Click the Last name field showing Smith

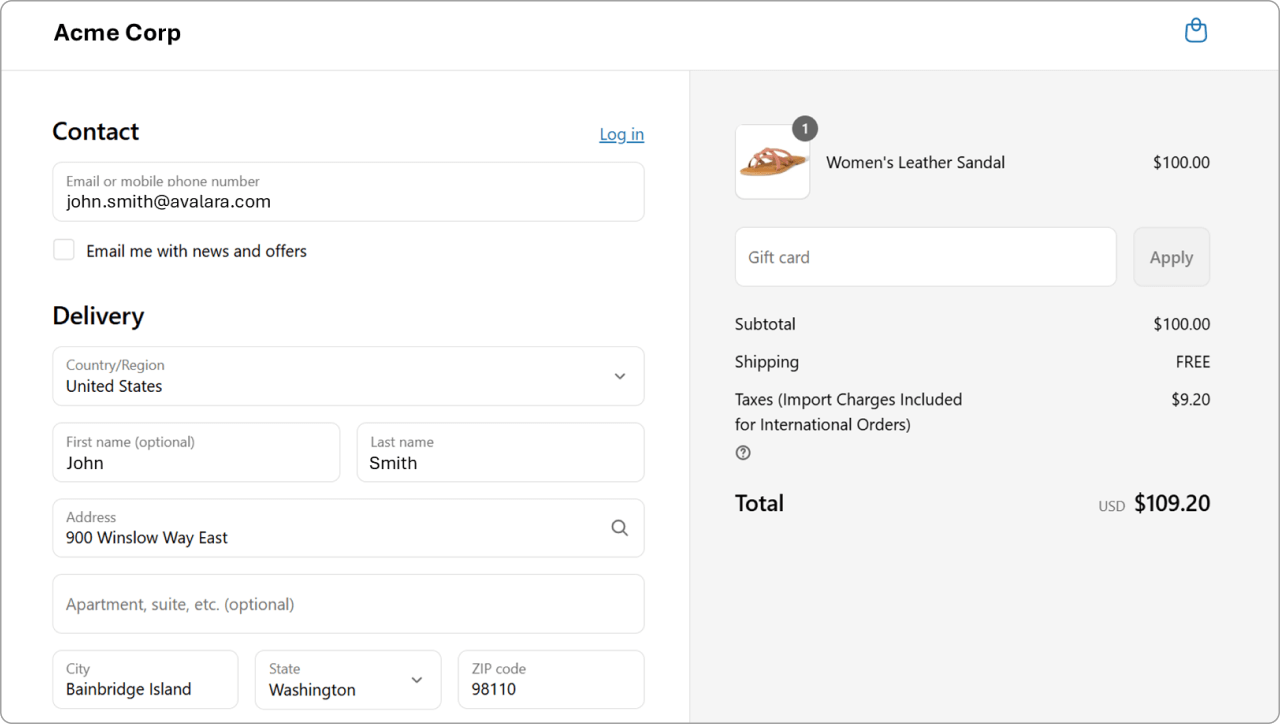(500, 452)
